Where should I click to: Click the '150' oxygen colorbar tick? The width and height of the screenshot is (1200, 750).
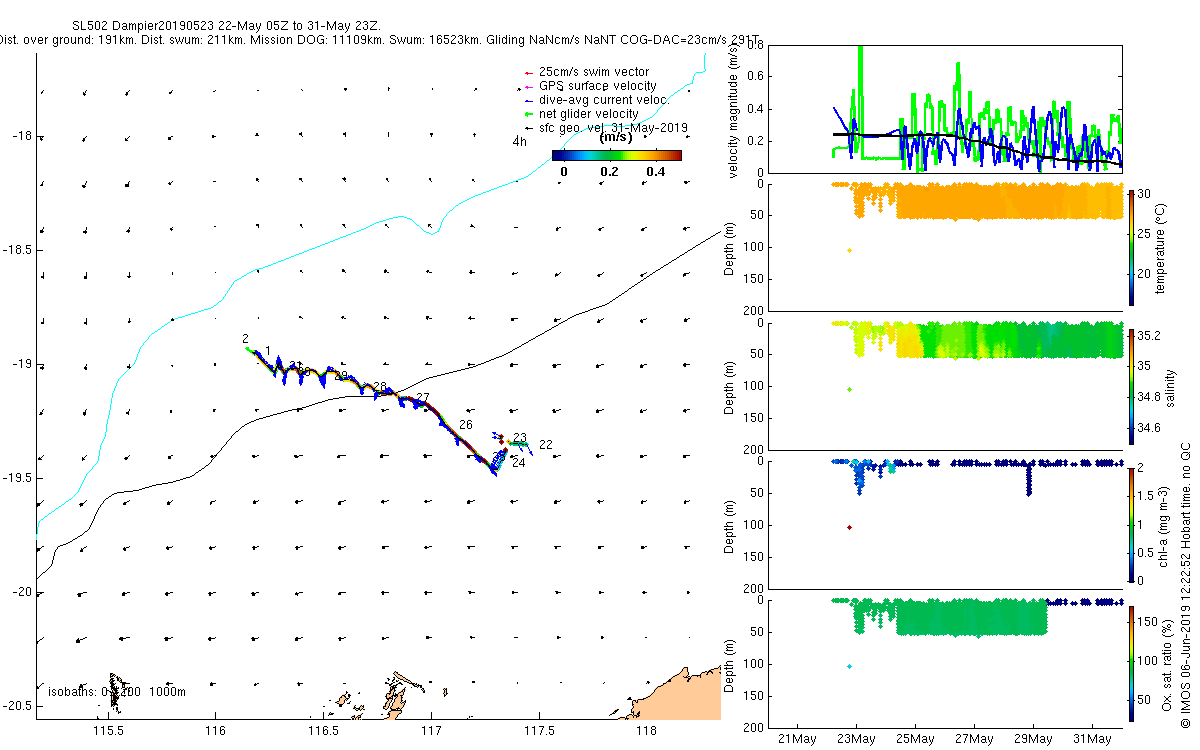pos(1149,620)
